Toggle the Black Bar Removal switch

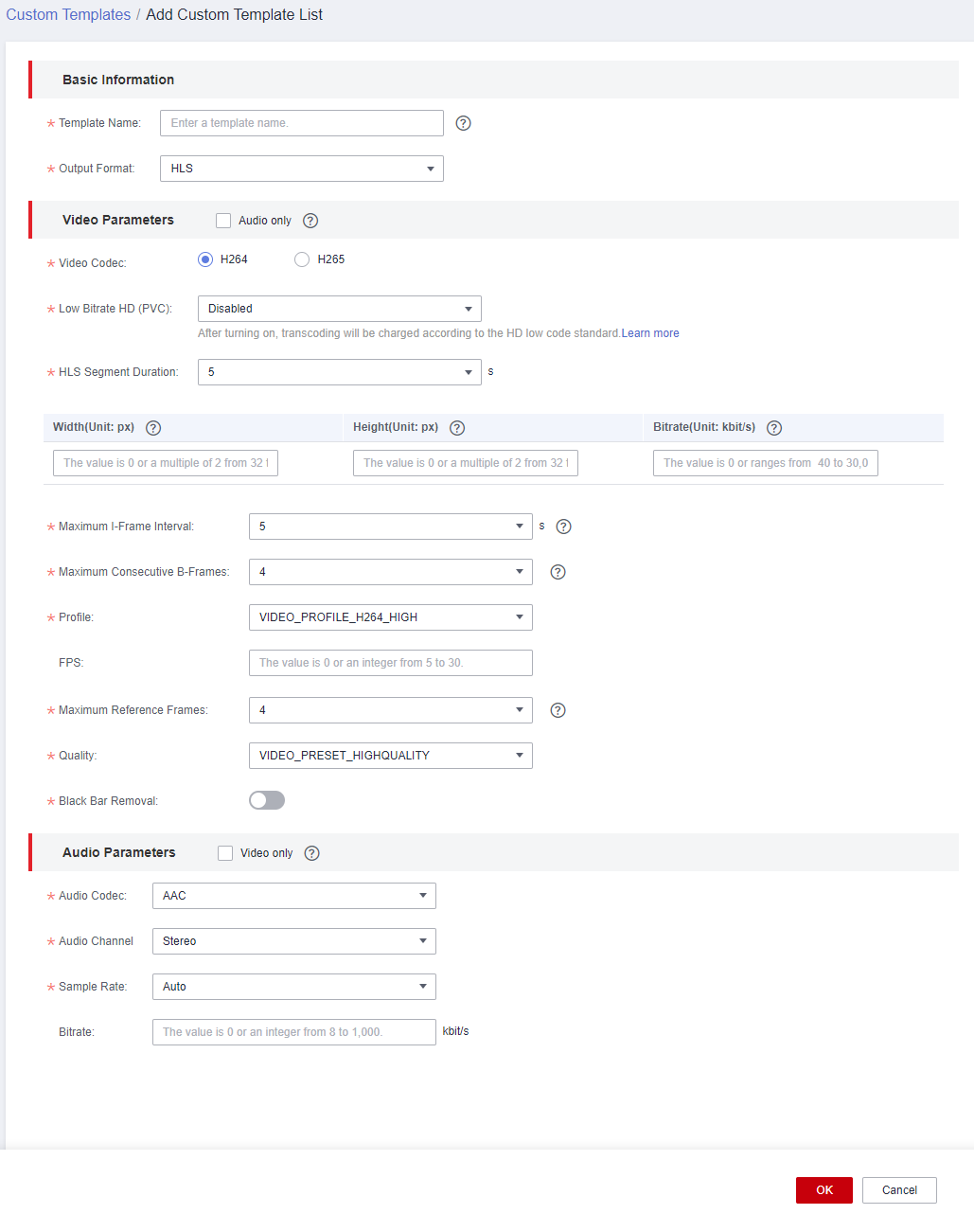267,800
